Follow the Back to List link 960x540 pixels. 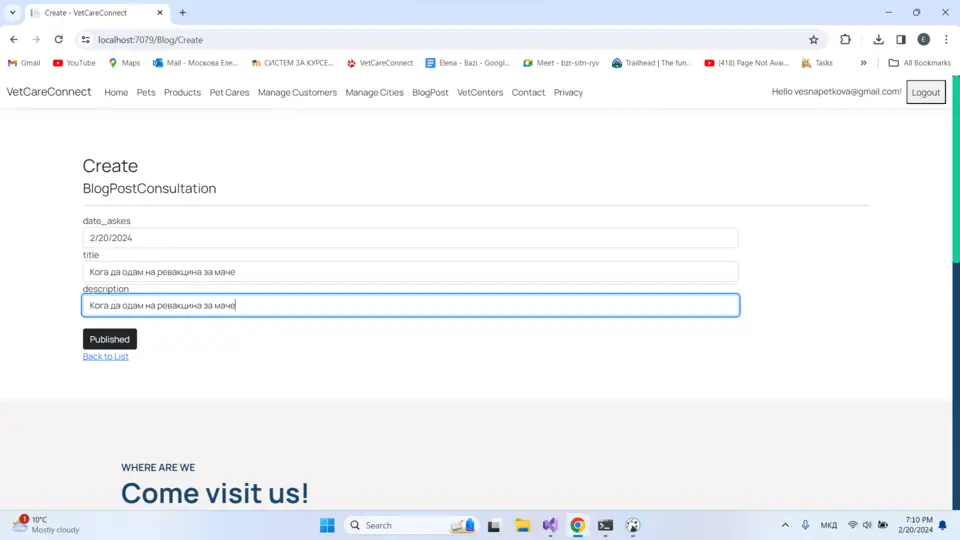click(105, 357)
